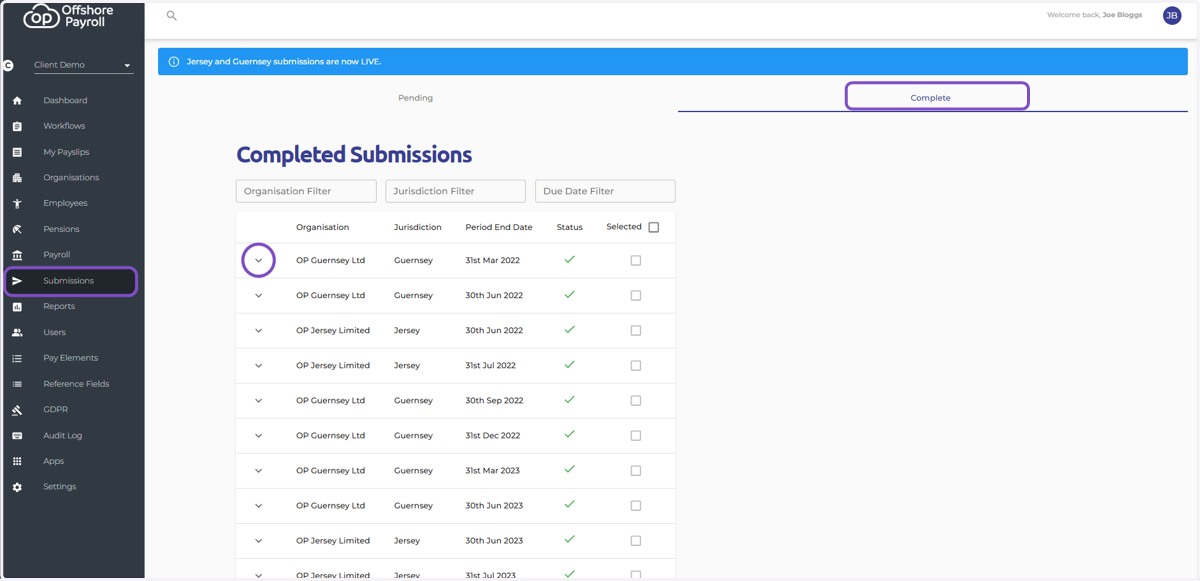This screenshot has height=581, width=1200.
Task: Tick checkbox for Guernsey 30th Sep 2022 row
Action: (x=635, y=401)
